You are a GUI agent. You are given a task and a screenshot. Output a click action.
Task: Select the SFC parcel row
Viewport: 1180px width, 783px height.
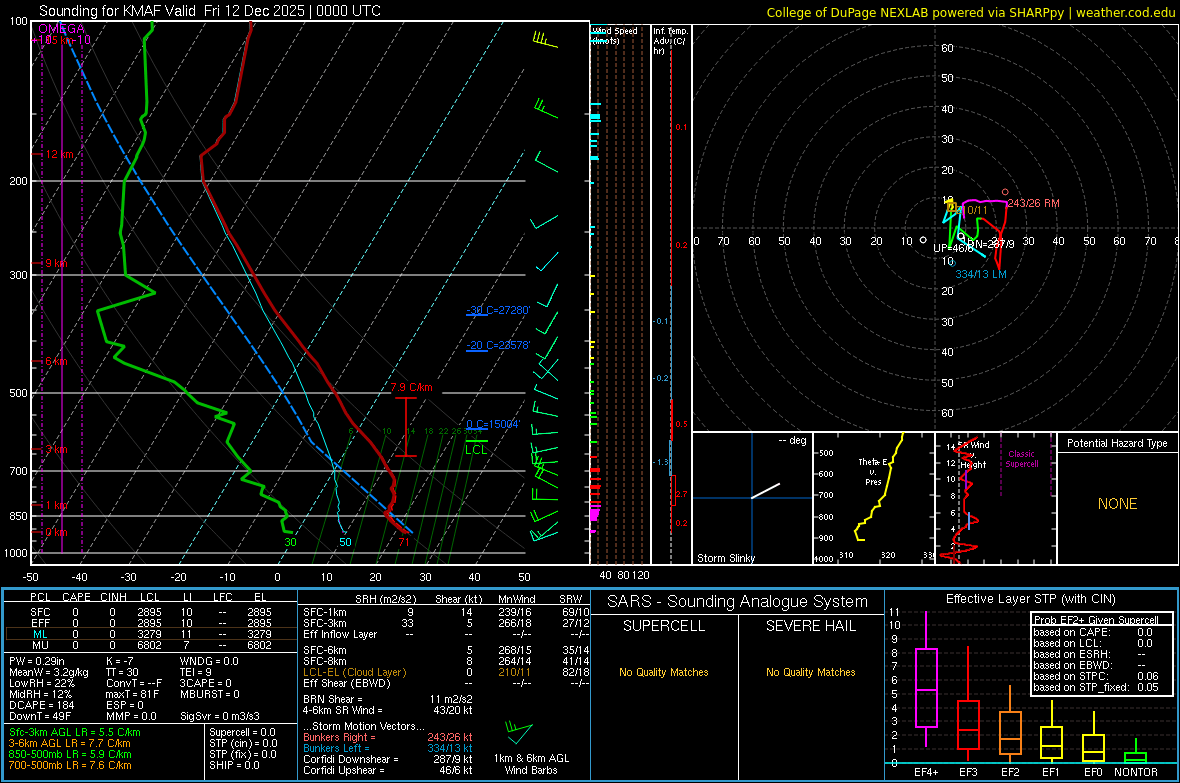(x=151, y=613)
